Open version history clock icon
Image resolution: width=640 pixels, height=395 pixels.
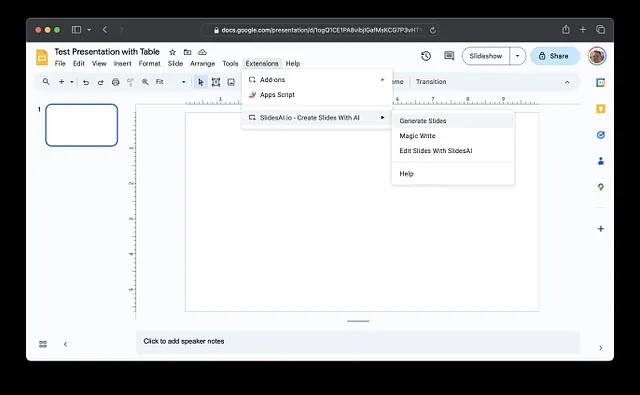pyautogui.click(x=426, y=56)
